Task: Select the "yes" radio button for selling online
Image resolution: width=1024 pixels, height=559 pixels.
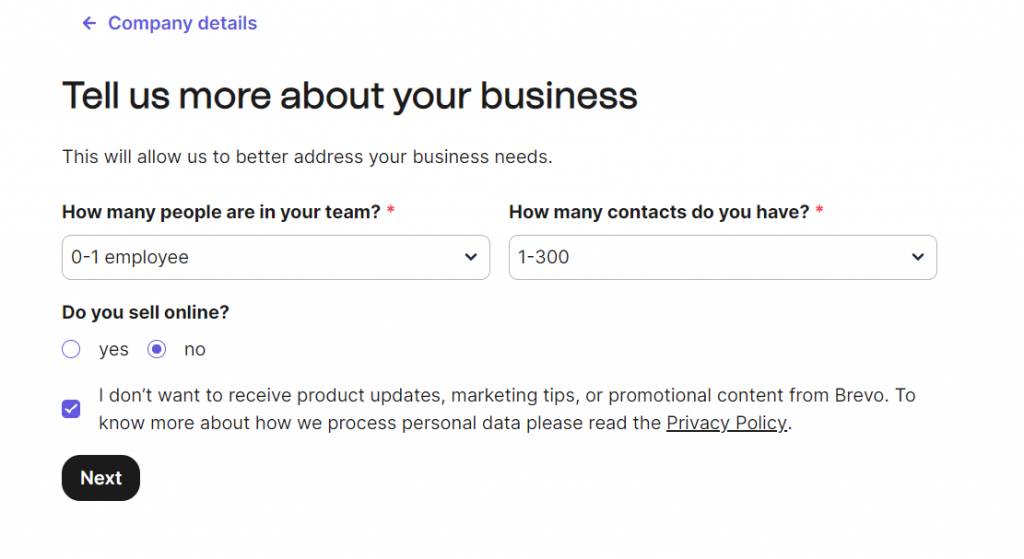Action: [71, 349]
